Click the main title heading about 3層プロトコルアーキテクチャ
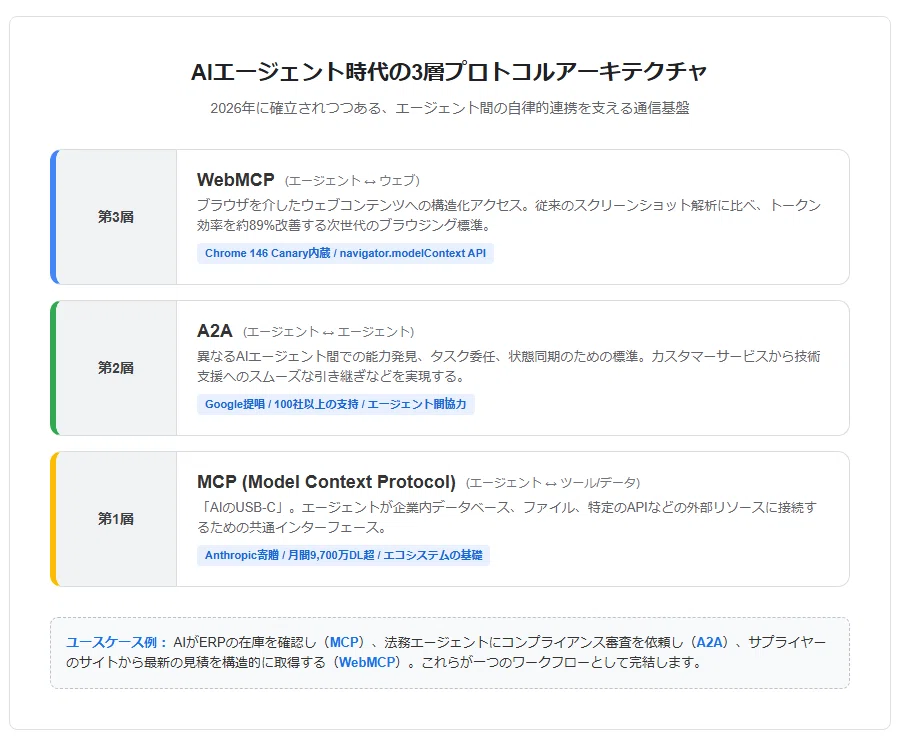 point(449,72)
